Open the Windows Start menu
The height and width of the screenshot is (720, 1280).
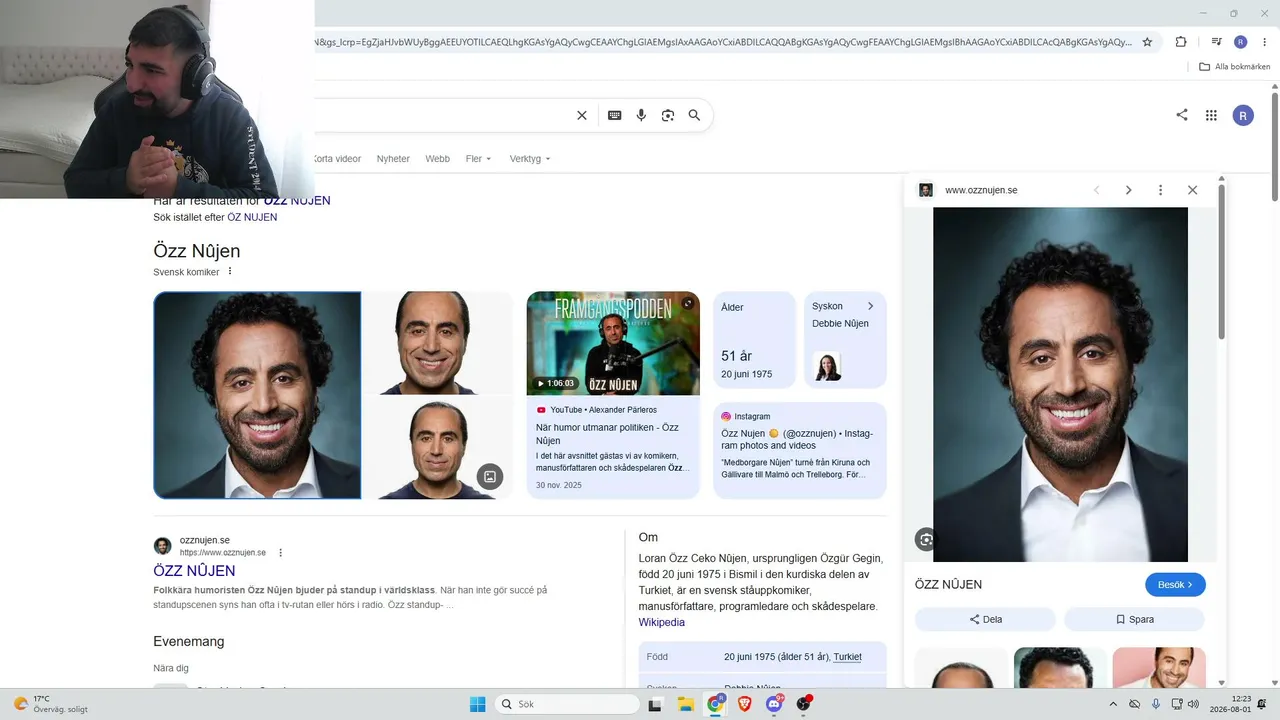pyautogui.click(x=478, y=704)
